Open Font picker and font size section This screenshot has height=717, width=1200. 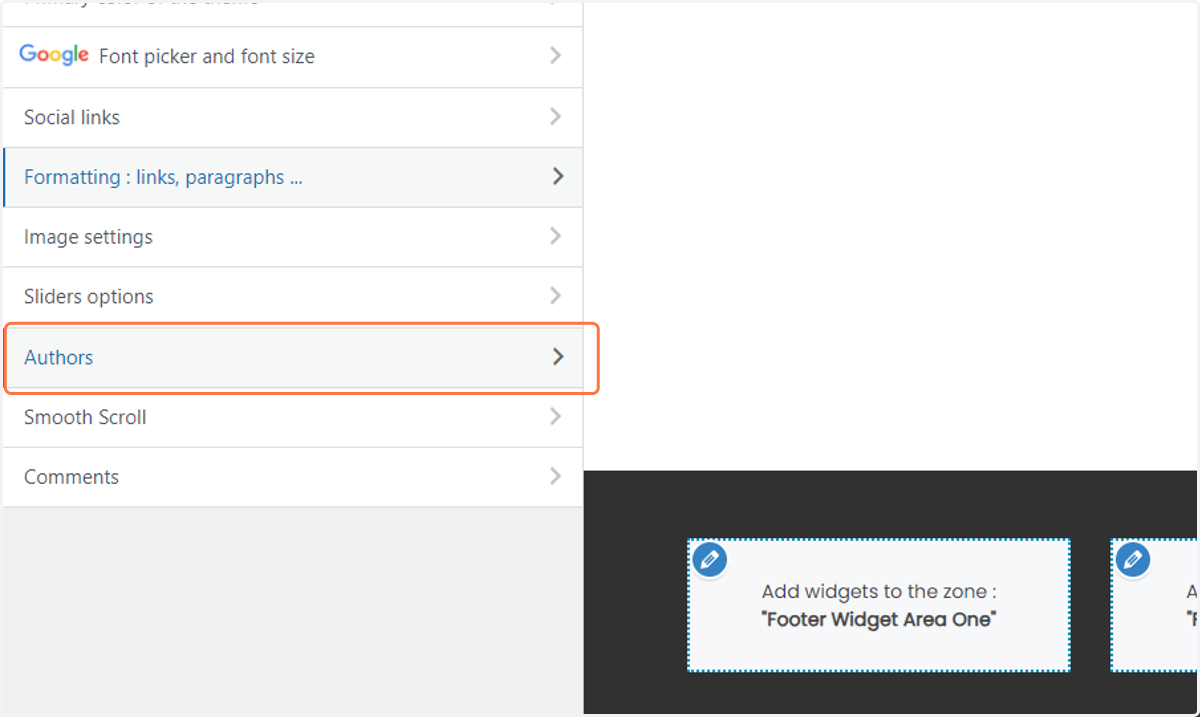click(293, 57)
